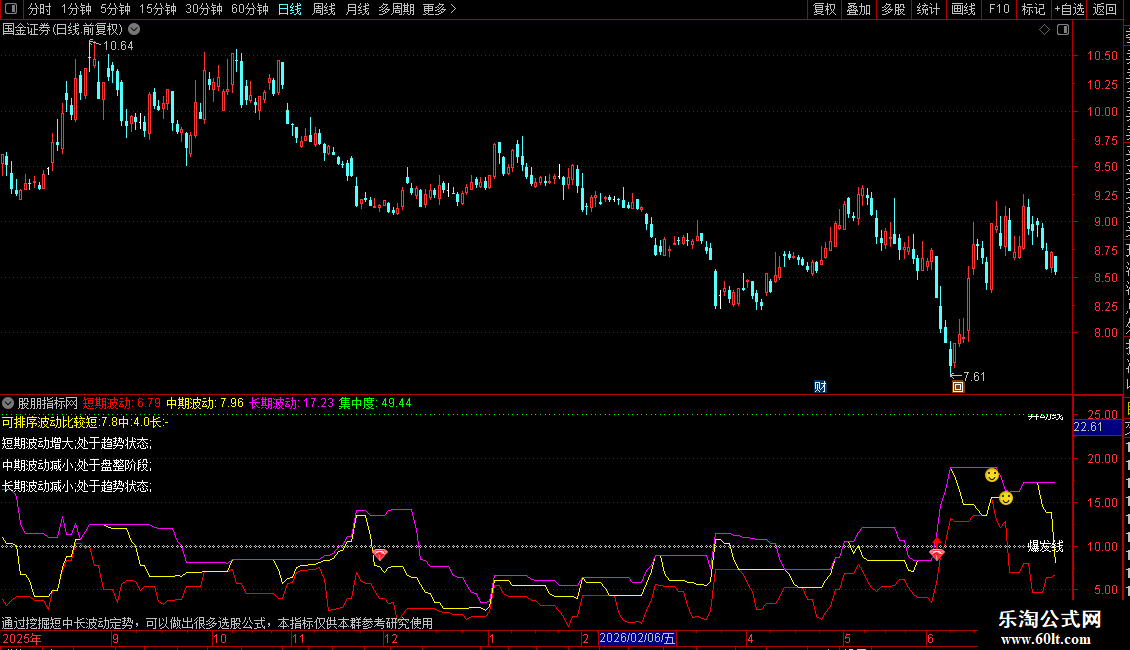The width and height of the screenshot is (1130, 650).
Task: Click the 国金证券(日线,前复权) title
Action: 63,30
